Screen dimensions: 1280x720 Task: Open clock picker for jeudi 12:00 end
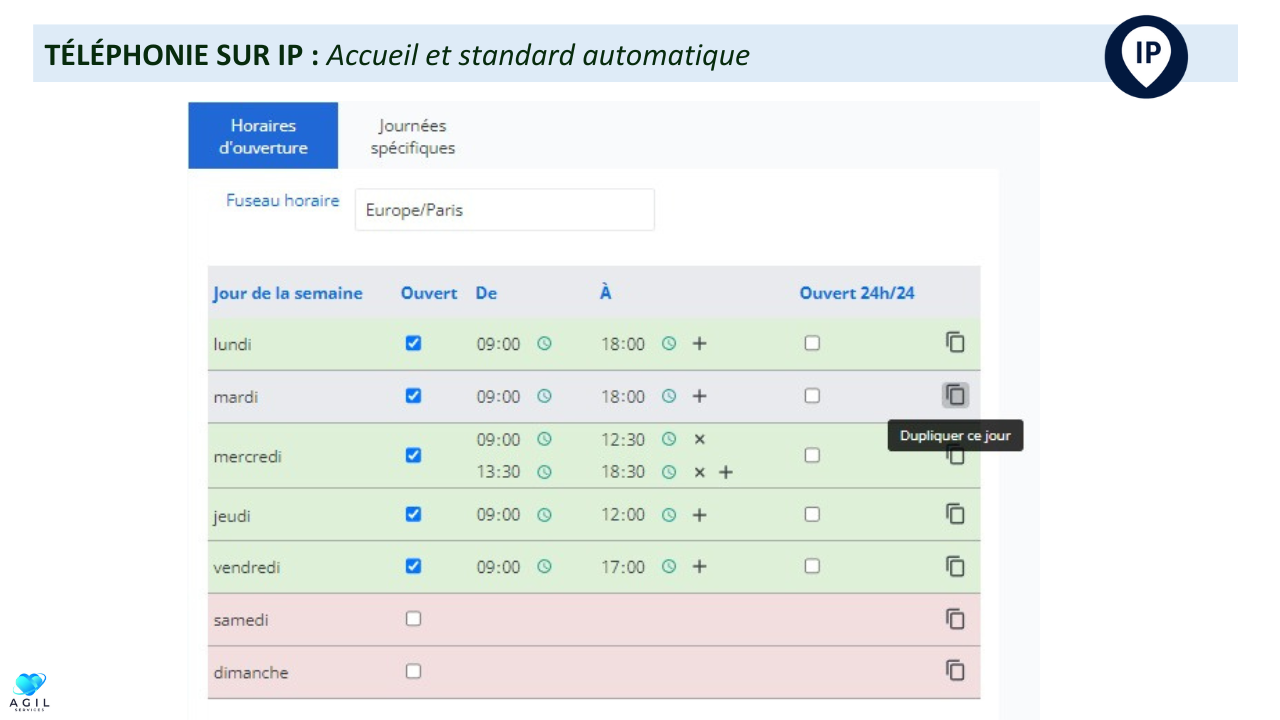pos(669,515)
